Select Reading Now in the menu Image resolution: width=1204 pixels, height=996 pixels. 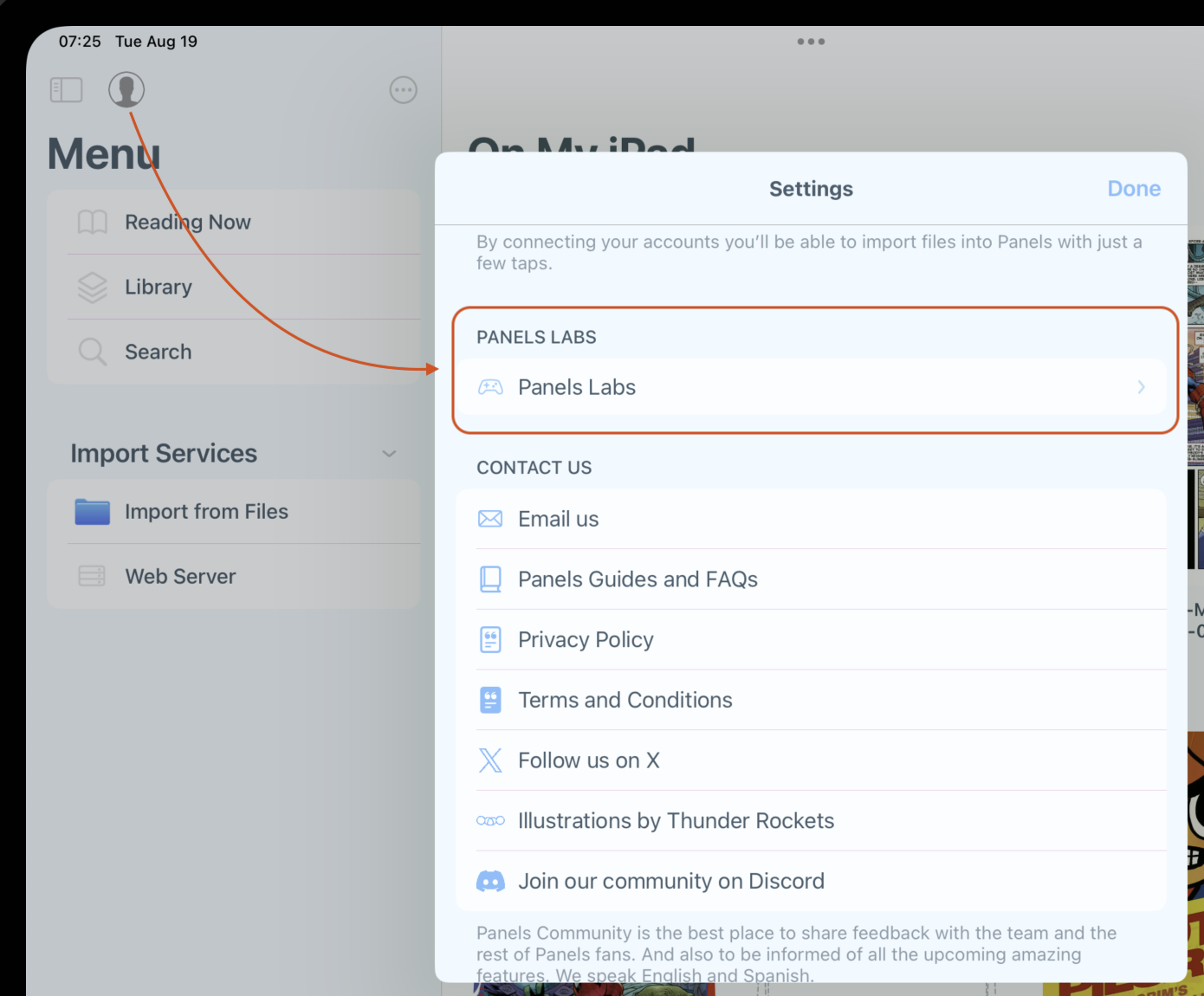point(234,223)
